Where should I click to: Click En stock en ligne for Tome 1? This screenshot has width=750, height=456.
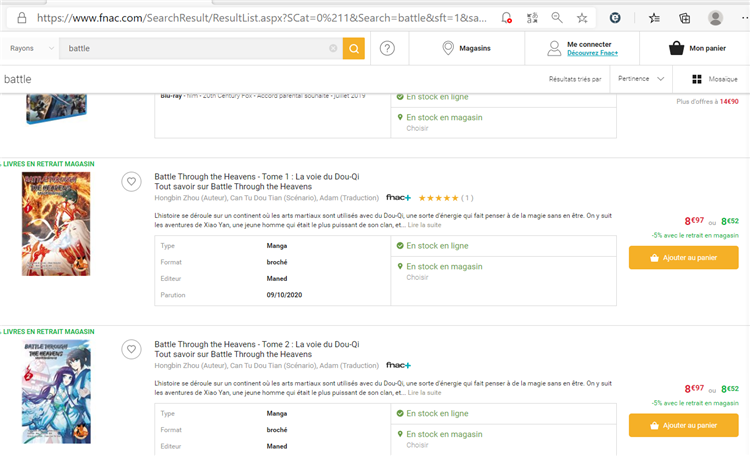coord(437,246)
